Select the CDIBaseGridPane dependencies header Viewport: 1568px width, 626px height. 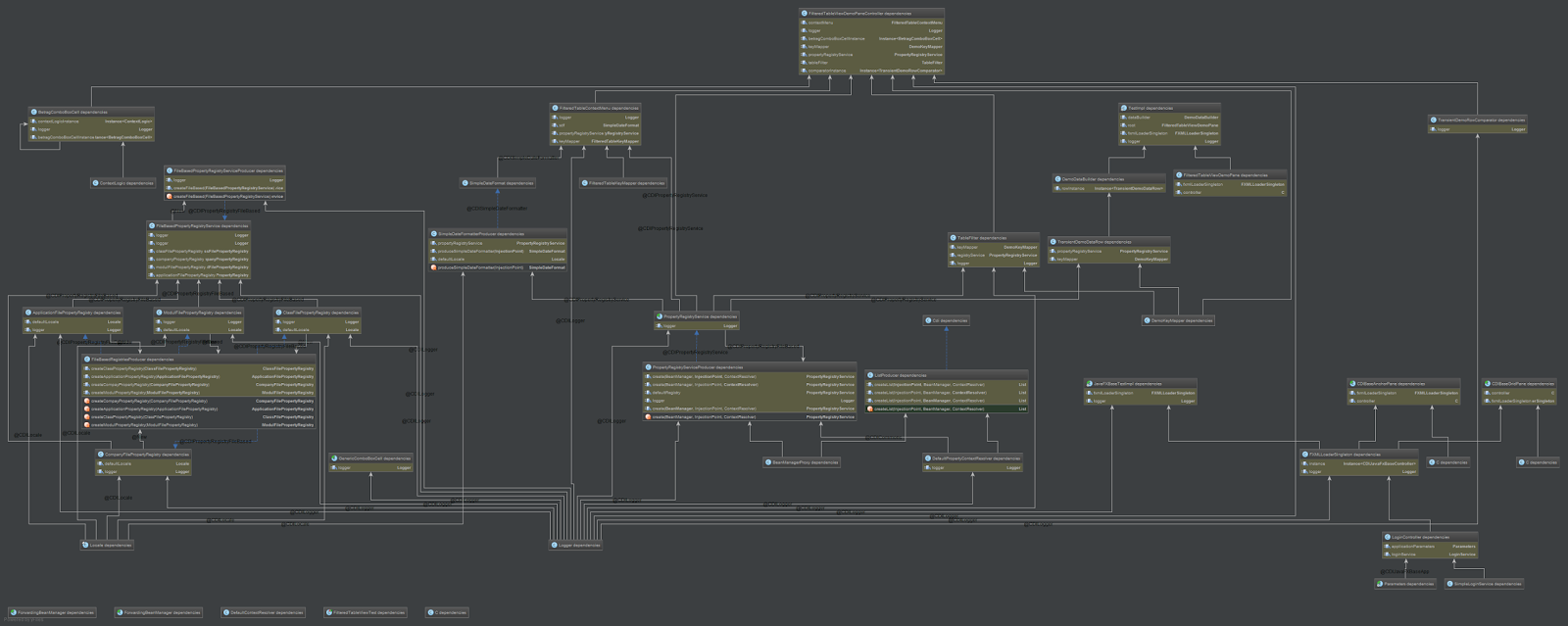coord(1519,384)
